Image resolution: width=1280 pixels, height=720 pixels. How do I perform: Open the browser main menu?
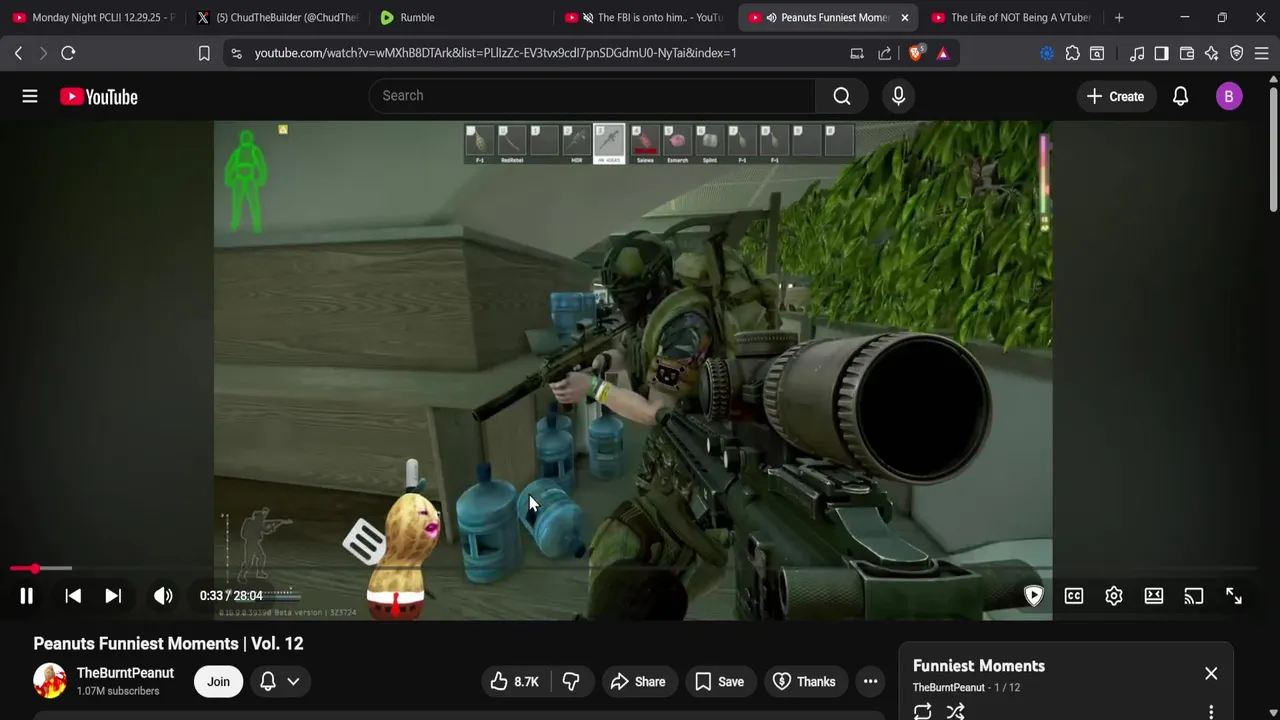[x=1262, y=53]
